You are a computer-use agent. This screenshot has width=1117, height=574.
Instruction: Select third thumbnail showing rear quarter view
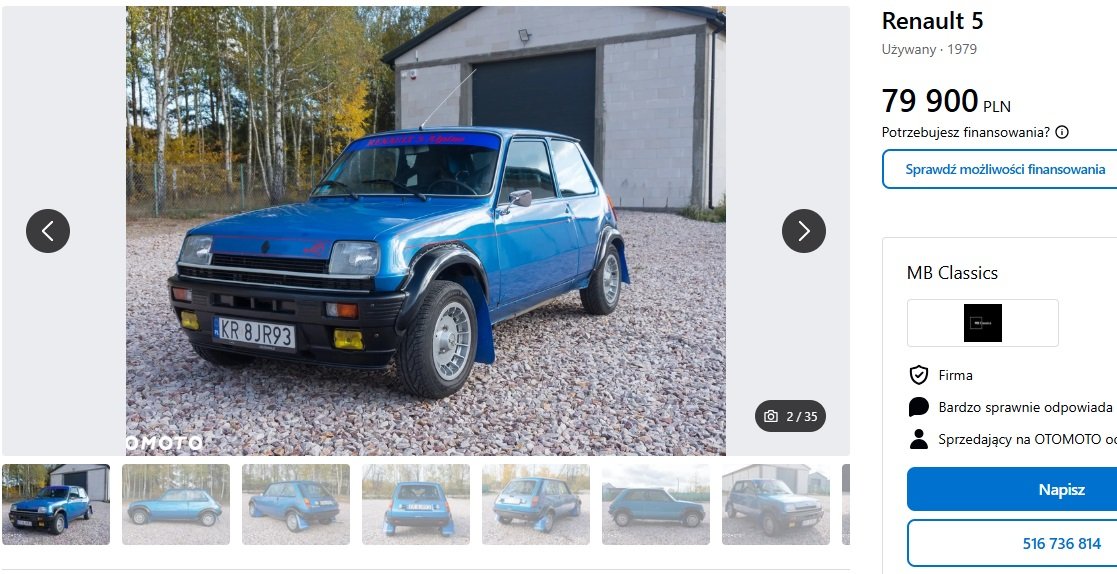296,504
